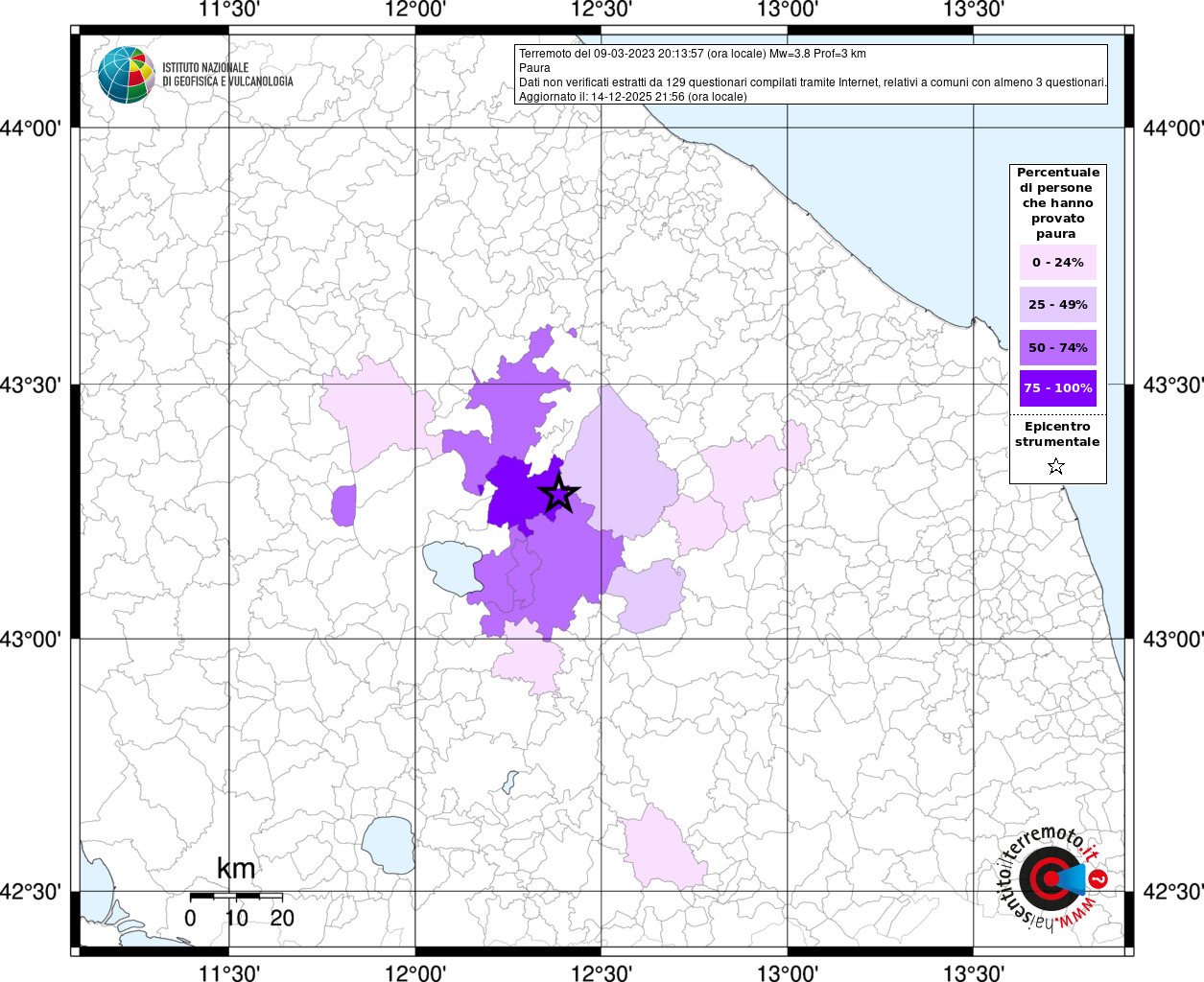Screen dimensions: 1204x982
Task: Click the top 12°00' longitude label
Action: pos(415,11)
